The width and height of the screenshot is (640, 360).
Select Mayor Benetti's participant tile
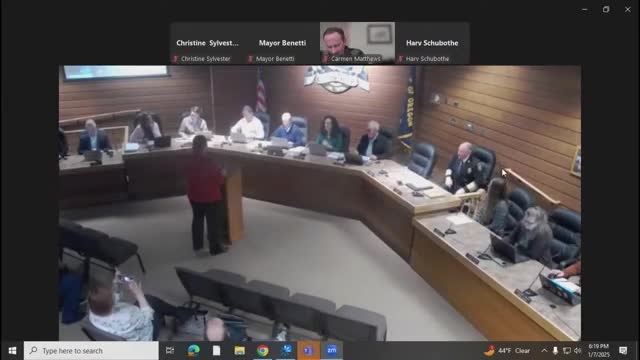pyautogui.click(x=282, y=43)
